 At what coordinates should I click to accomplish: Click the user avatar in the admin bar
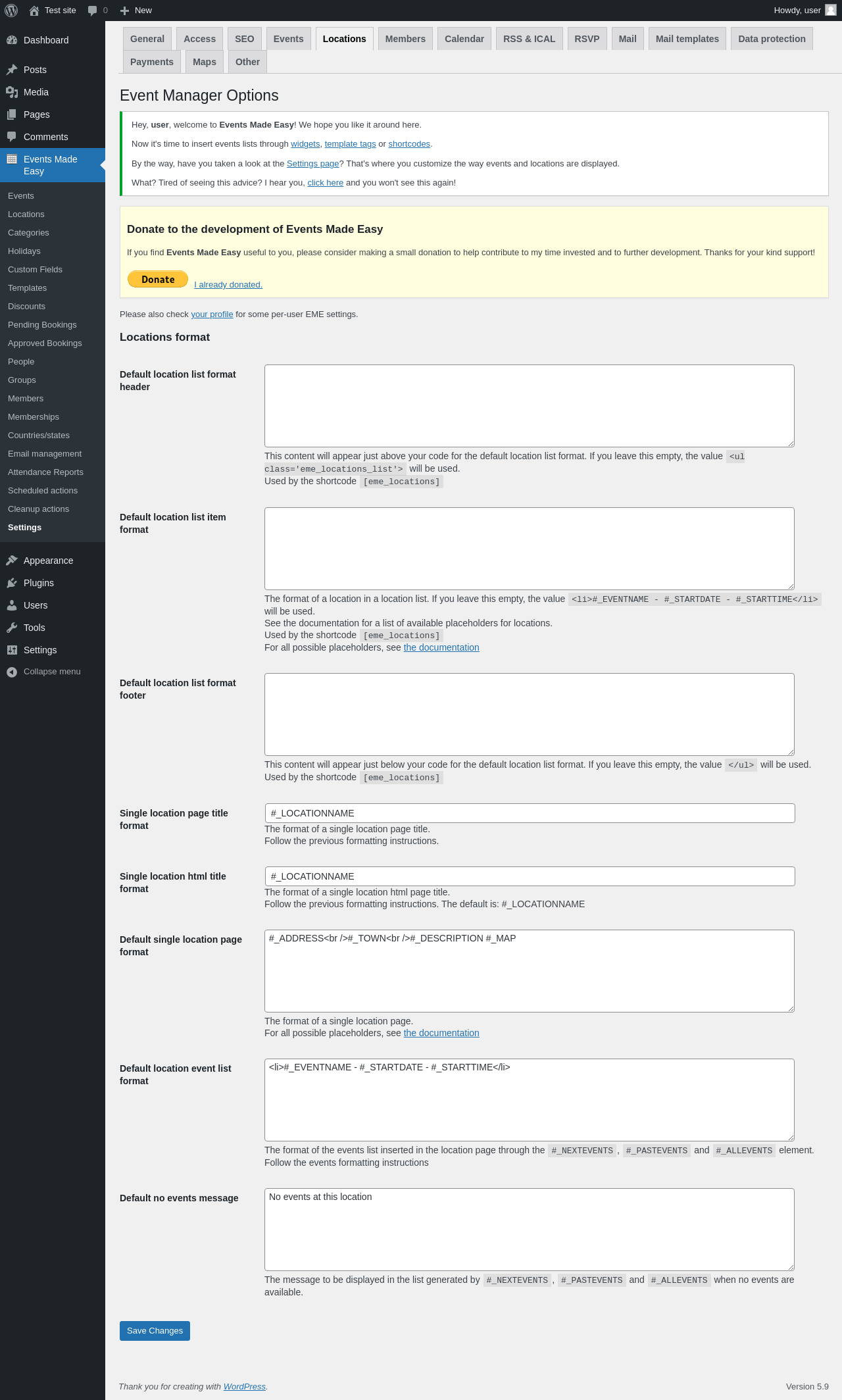830,11
